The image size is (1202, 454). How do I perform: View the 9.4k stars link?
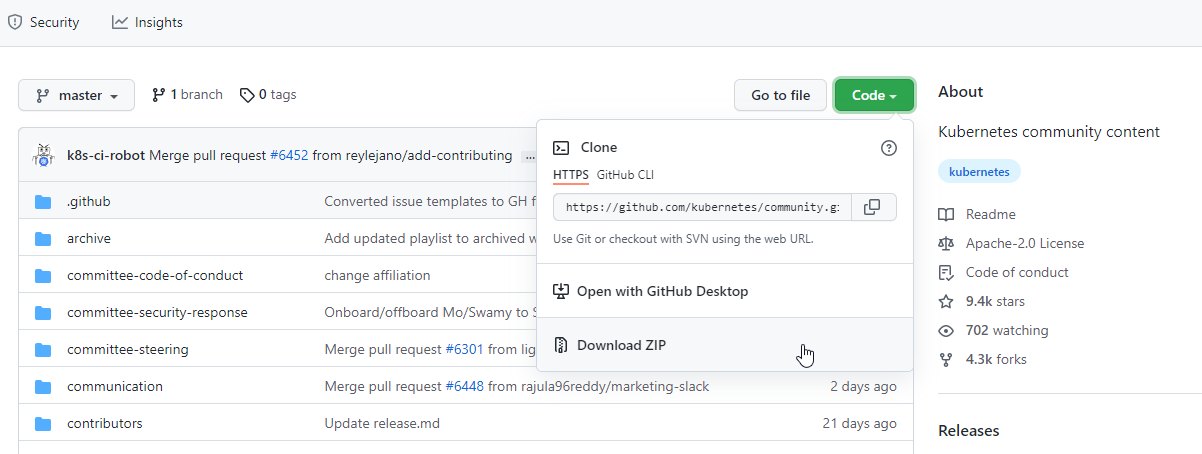pos(995,301)
